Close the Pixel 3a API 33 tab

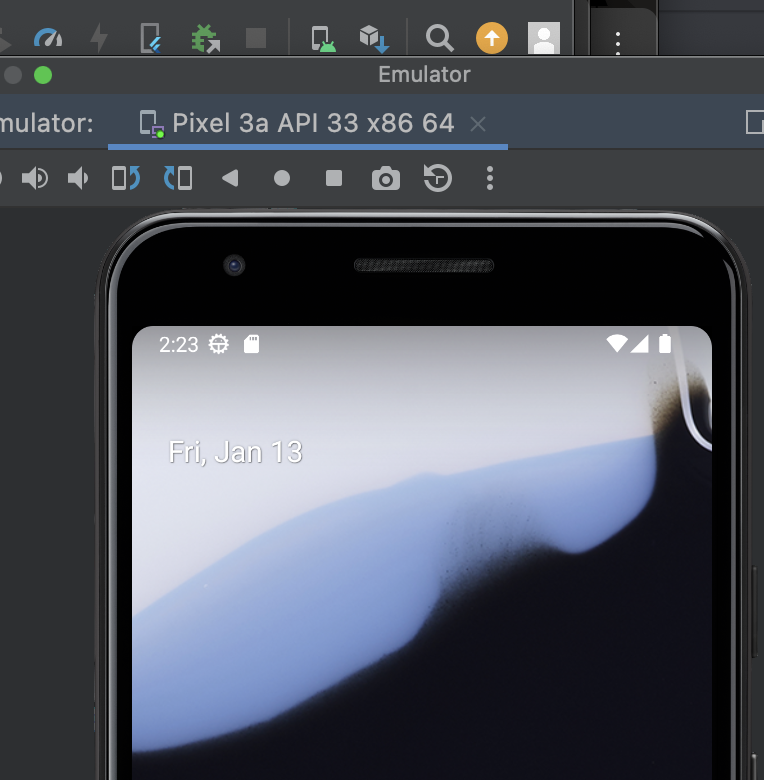[478, 124]
